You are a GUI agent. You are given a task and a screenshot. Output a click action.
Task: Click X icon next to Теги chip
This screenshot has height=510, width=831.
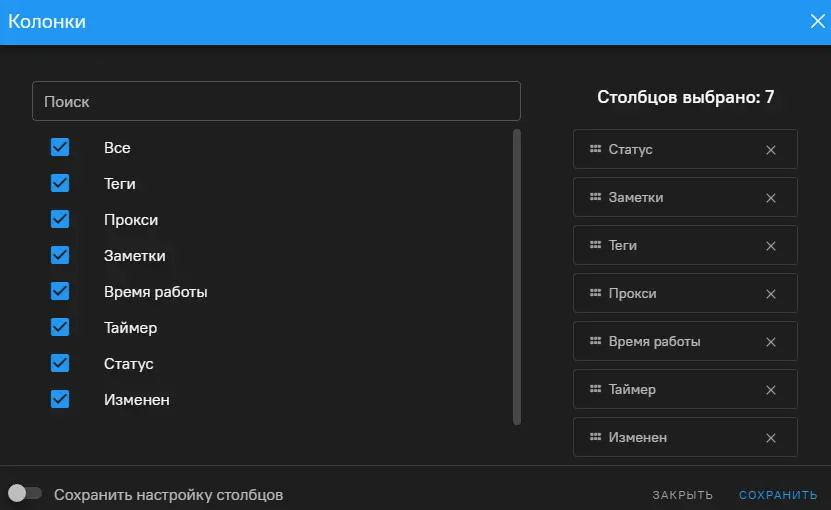tap(770, 246)
